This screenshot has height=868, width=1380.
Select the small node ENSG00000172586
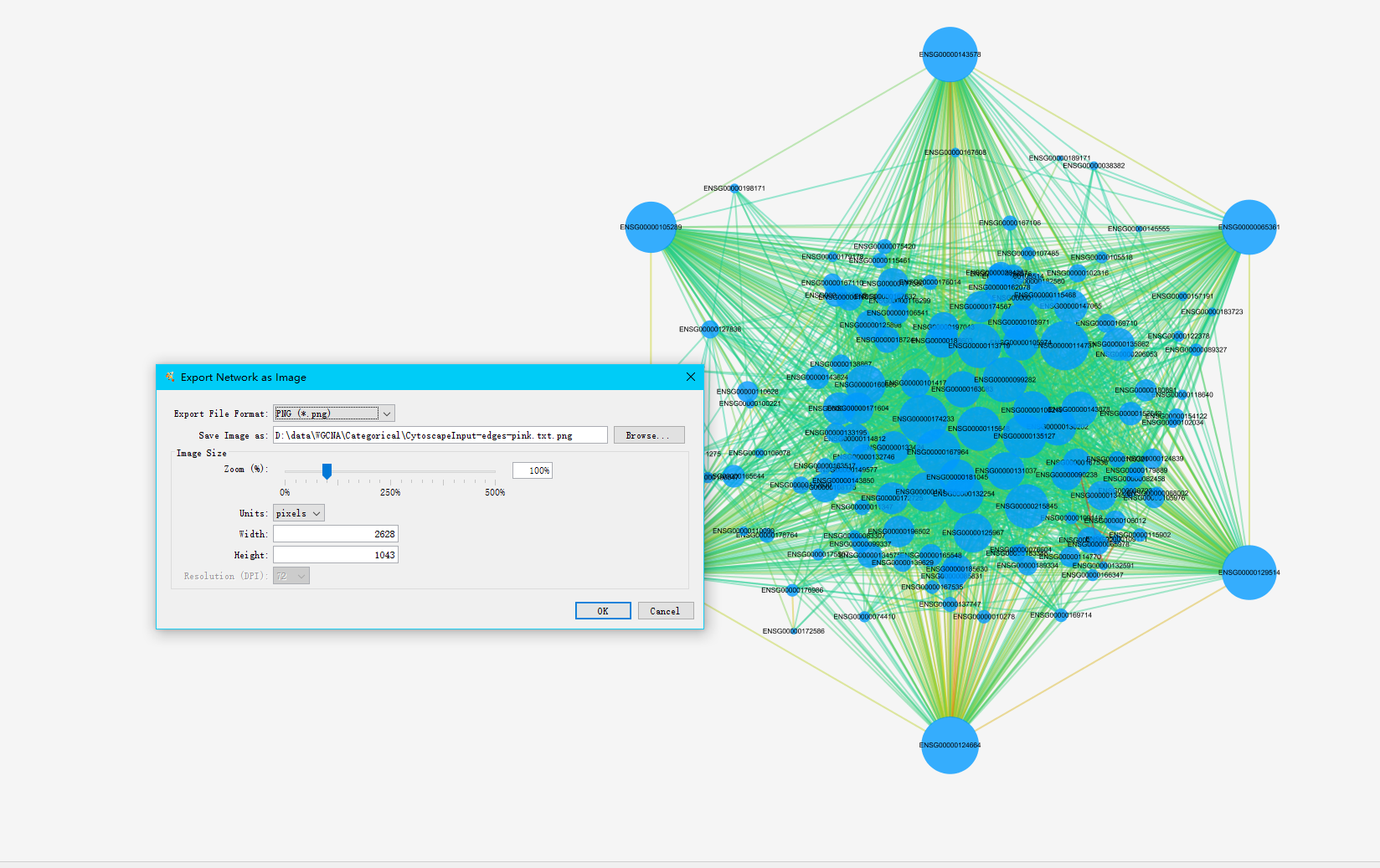[794, 631]
